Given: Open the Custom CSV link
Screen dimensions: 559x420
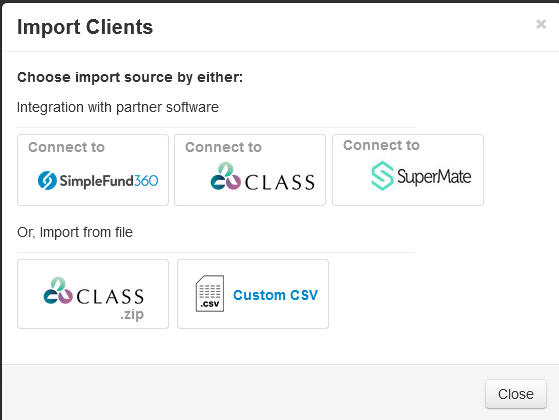Looking at the screenshot, I should 275,295.
